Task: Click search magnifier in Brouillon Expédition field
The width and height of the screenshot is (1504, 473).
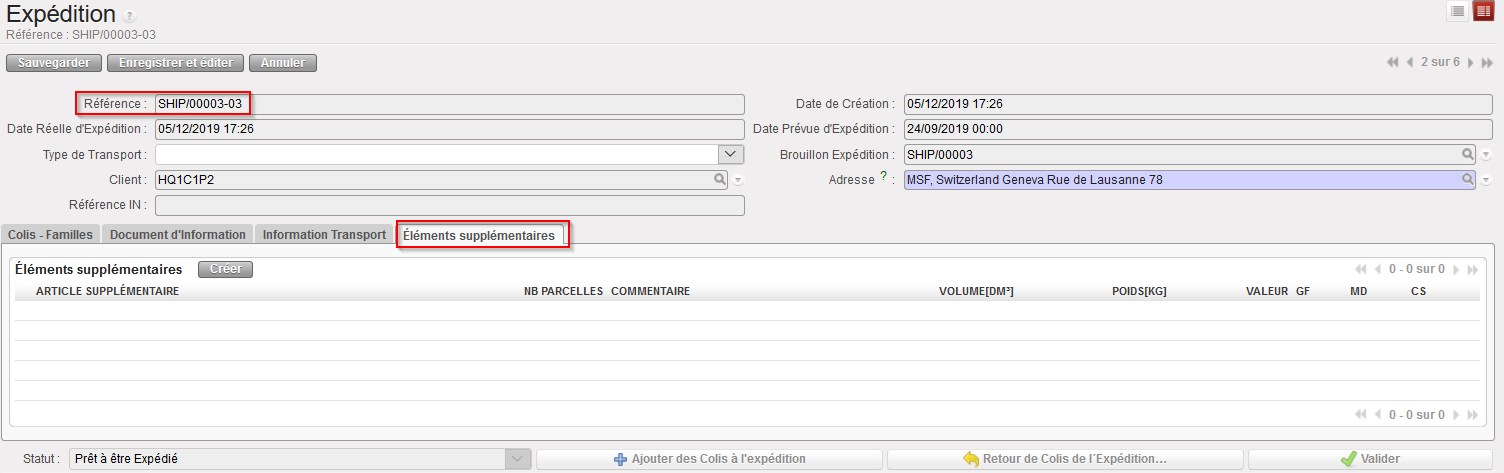Action: coord(1468,154)
